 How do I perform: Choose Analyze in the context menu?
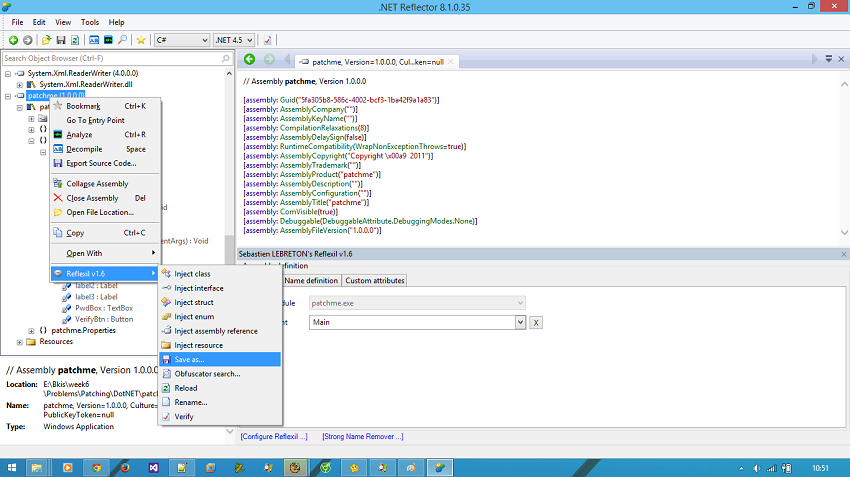[106, 134]
